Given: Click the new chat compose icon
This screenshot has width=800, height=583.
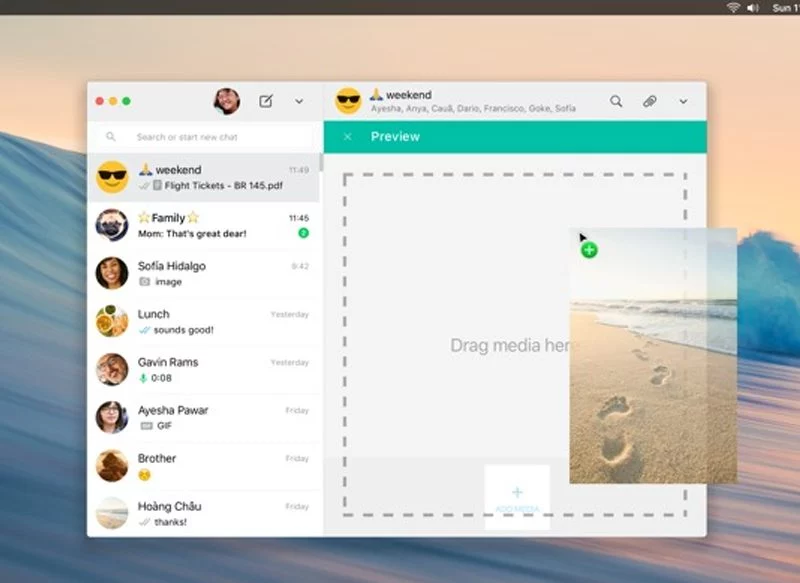Looking at the screenshot, I should [x=266, y=101].
